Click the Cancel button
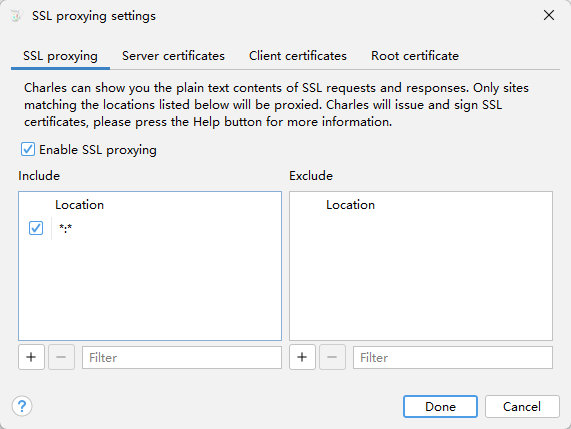 coord(522,406)
